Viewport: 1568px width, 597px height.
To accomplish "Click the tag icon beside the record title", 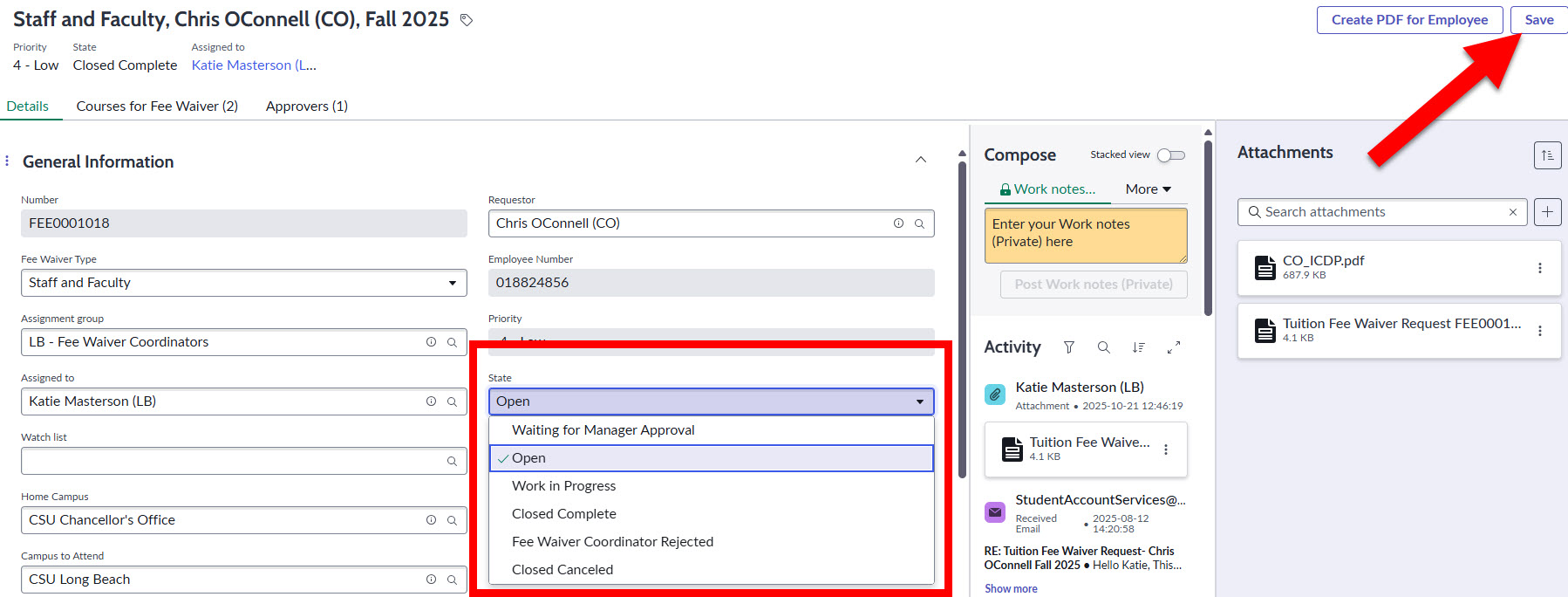I will pos(467,20).
